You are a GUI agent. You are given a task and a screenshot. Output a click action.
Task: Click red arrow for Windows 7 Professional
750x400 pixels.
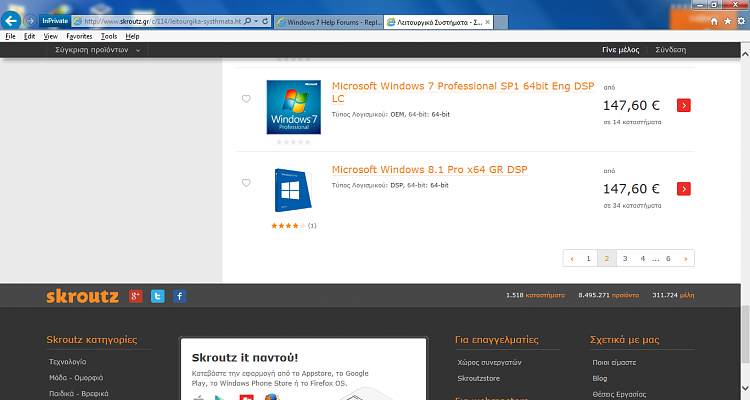coord(684,105)
